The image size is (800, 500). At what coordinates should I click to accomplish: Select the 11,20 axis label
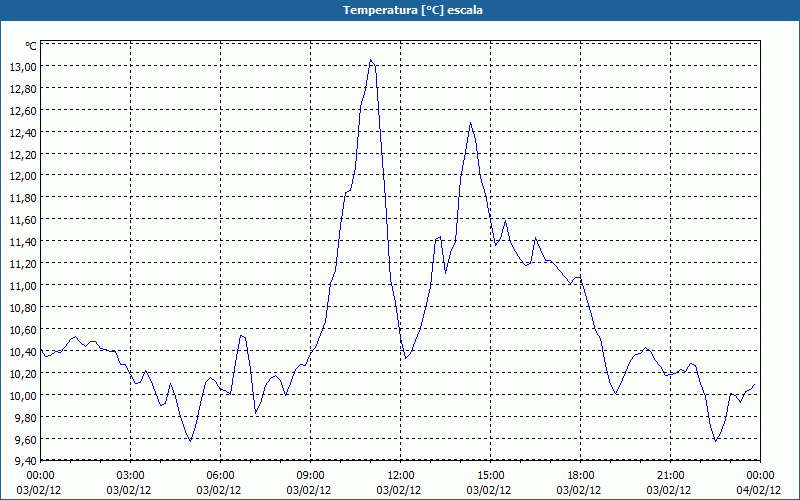22,264
